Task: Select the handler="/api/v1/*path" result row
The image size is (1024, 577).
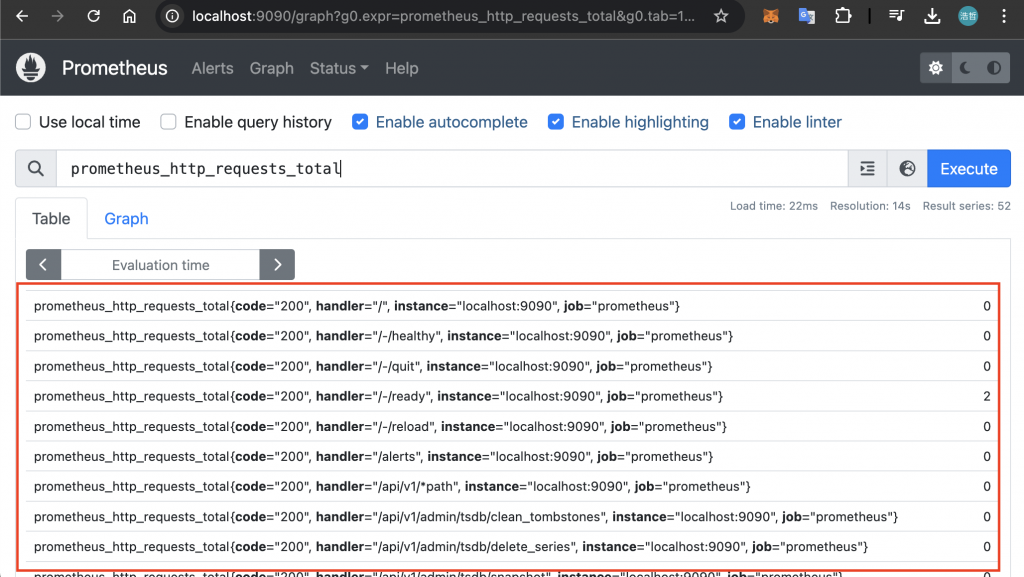Action: 512,486
